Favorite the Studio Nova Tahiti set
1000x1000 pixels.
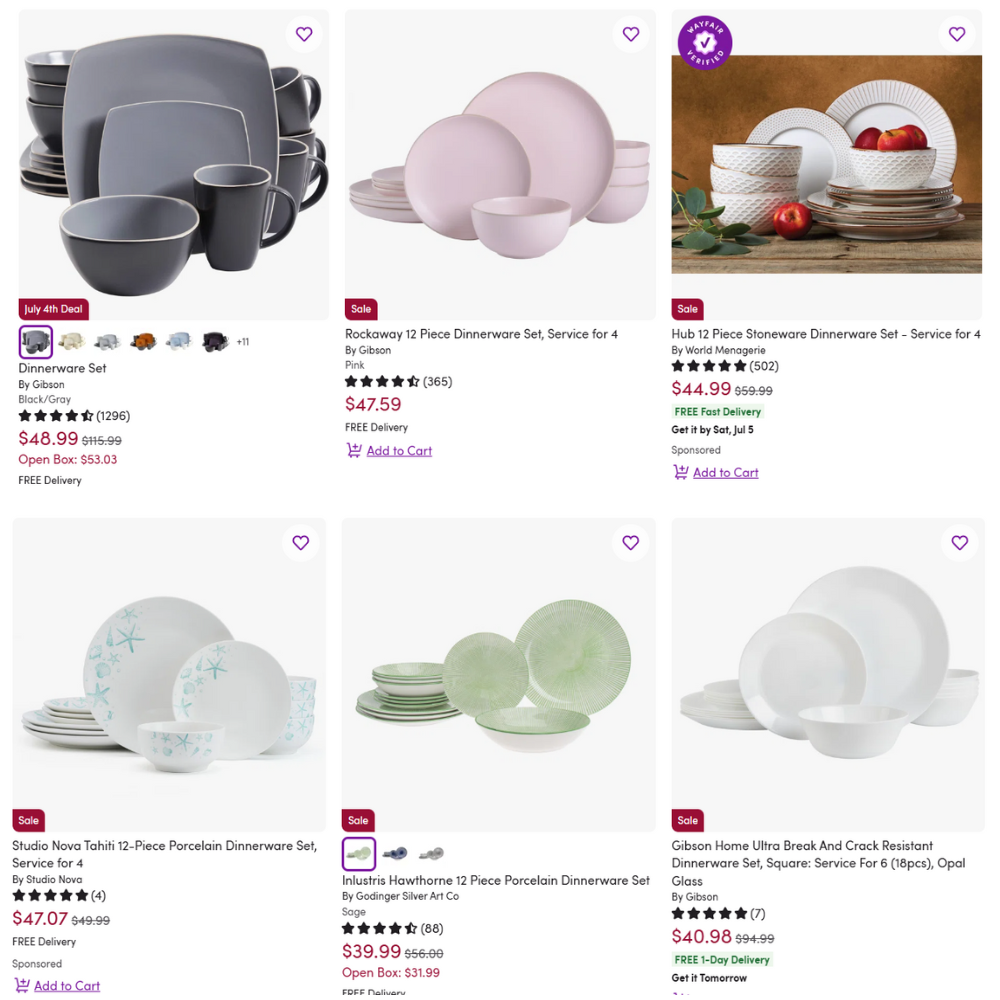[x=300, y=543]
